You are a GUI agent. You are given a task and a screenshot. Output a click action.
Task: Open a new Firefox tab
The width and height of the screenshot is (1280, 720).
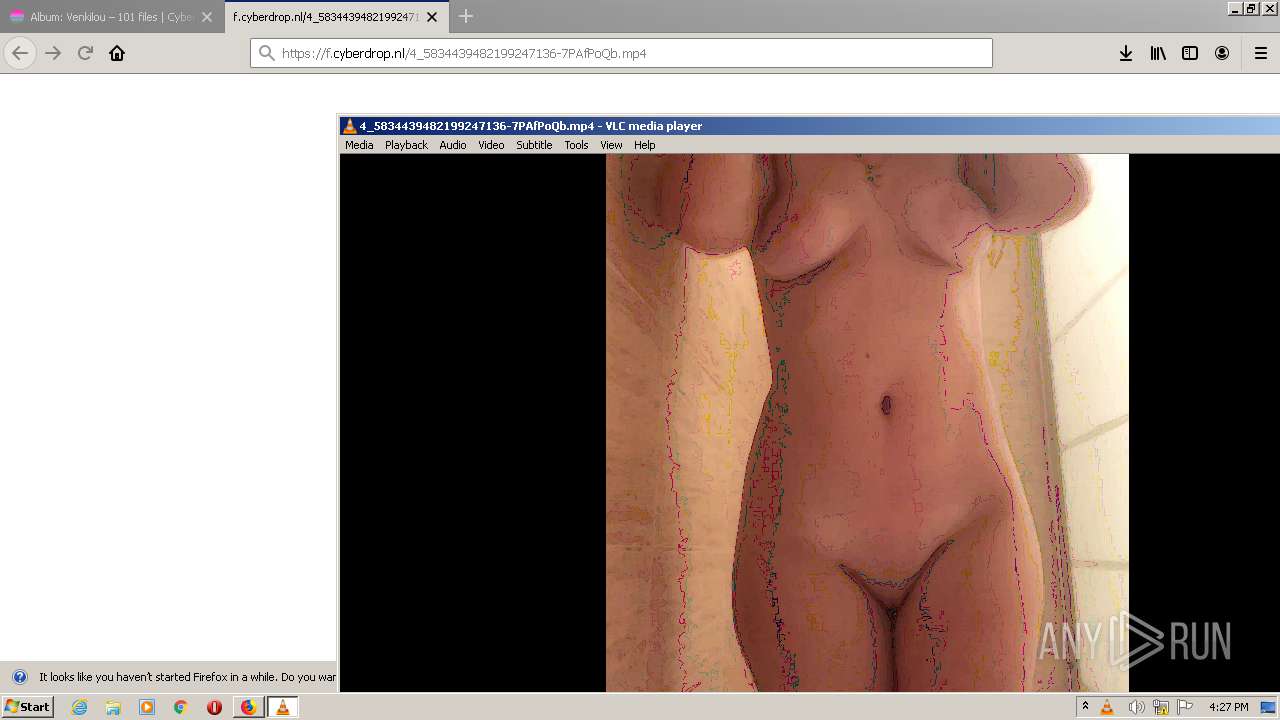[x=465, y=17]
